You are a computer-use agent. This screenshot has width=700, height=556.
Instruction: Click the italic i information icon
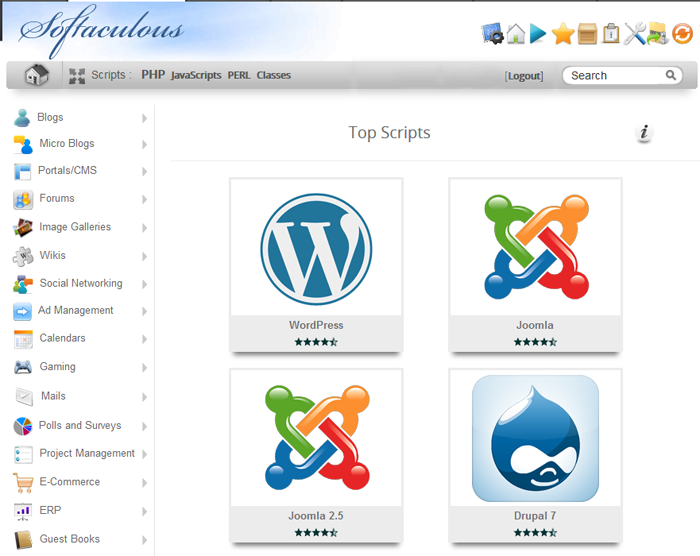(x=644, y=133)
